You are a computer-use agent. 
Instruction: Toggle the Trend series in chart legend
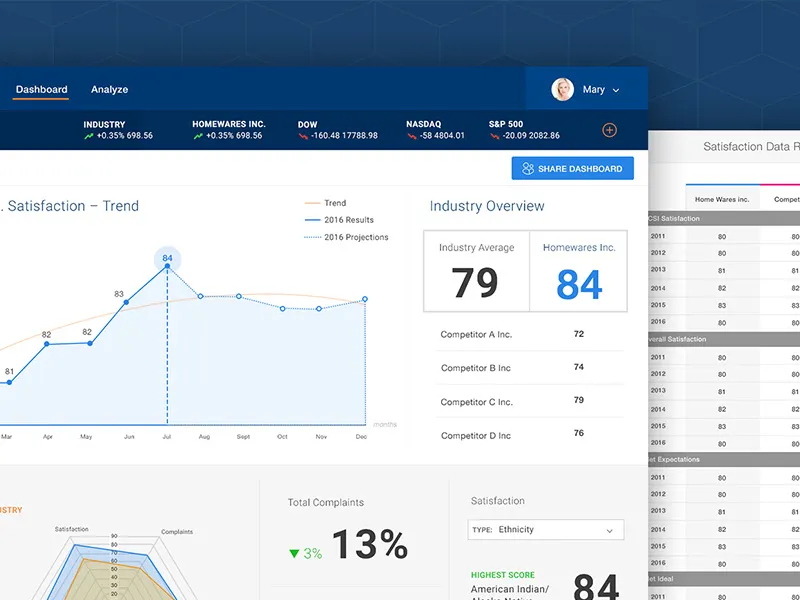coord(326,203)
